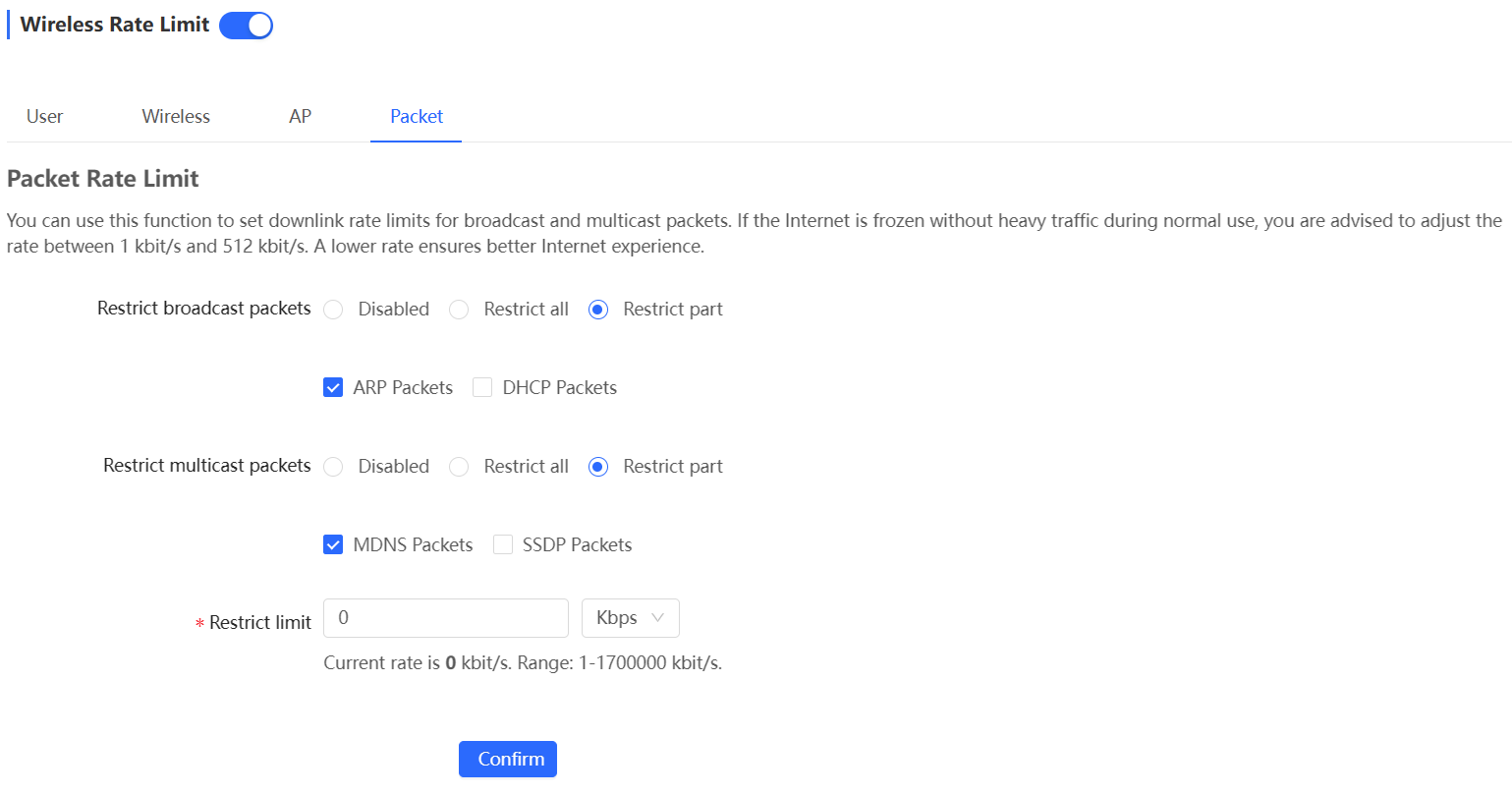Select Restrict part for broadcast packets

(x=597, y=309)
